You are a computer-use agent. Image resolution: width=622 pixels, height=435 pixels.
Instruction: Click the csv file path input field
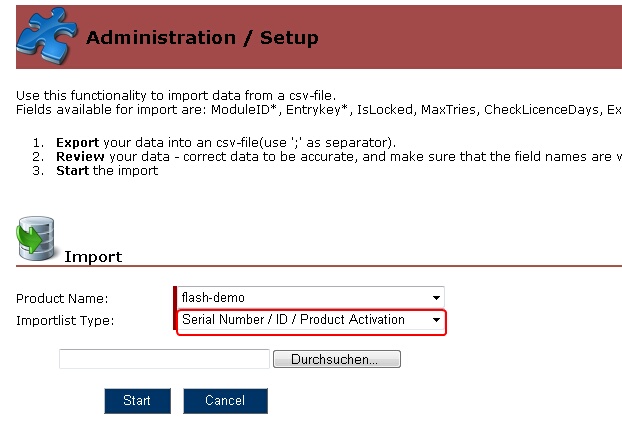(x=164, y=359)
